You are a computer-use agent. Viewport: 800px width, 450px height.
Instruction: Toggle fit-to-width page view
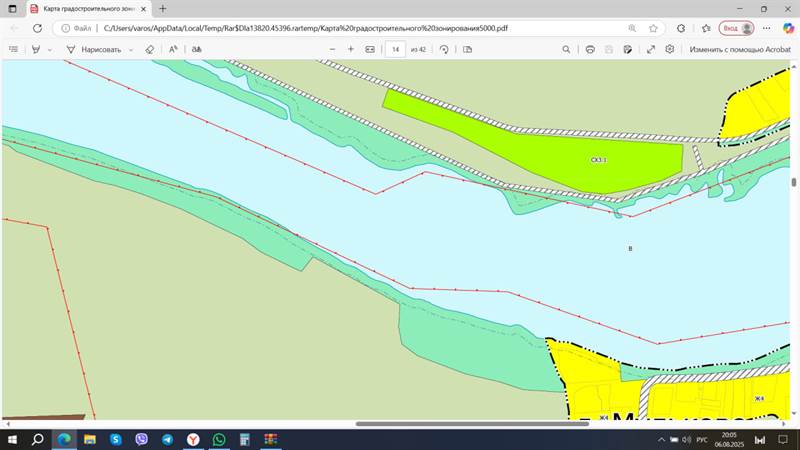click(370, 49)
